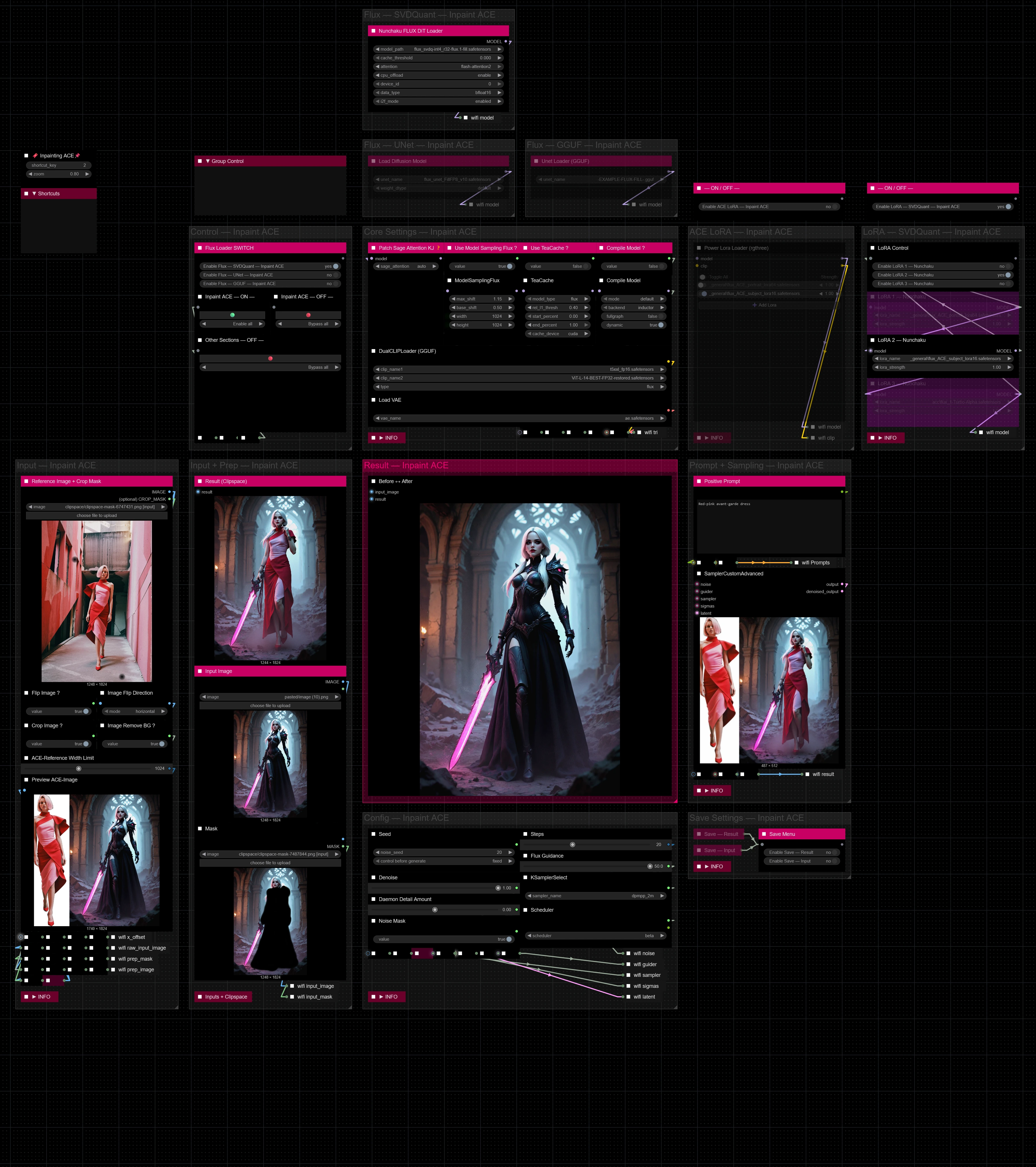Toggle Enable Save — Result switch
Screen dimensions: 1036x1167
(x=834, y=852)
